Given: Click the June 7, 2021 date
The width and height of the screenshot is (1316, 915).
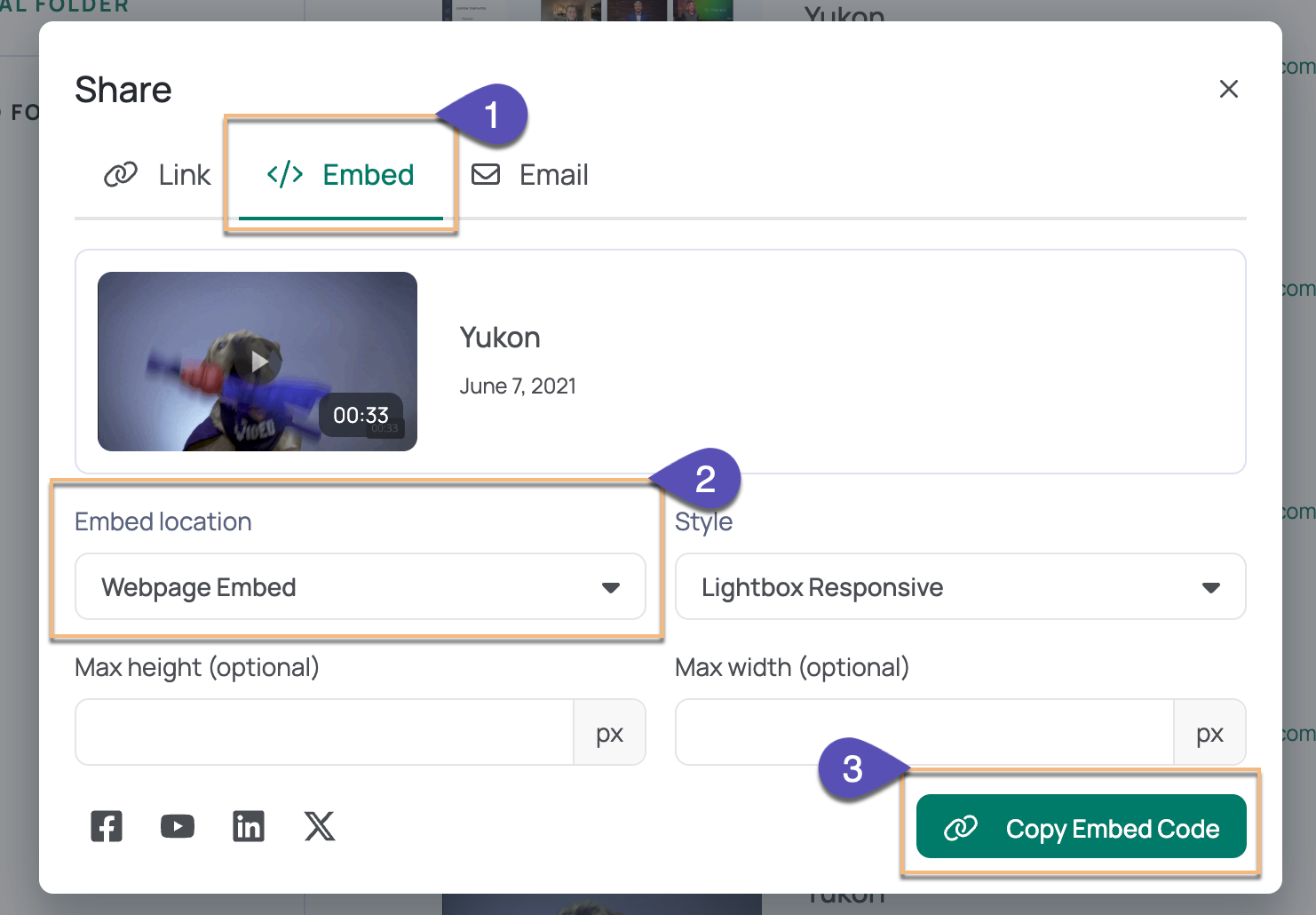Looking at the screenshot, I should point(518,386).
